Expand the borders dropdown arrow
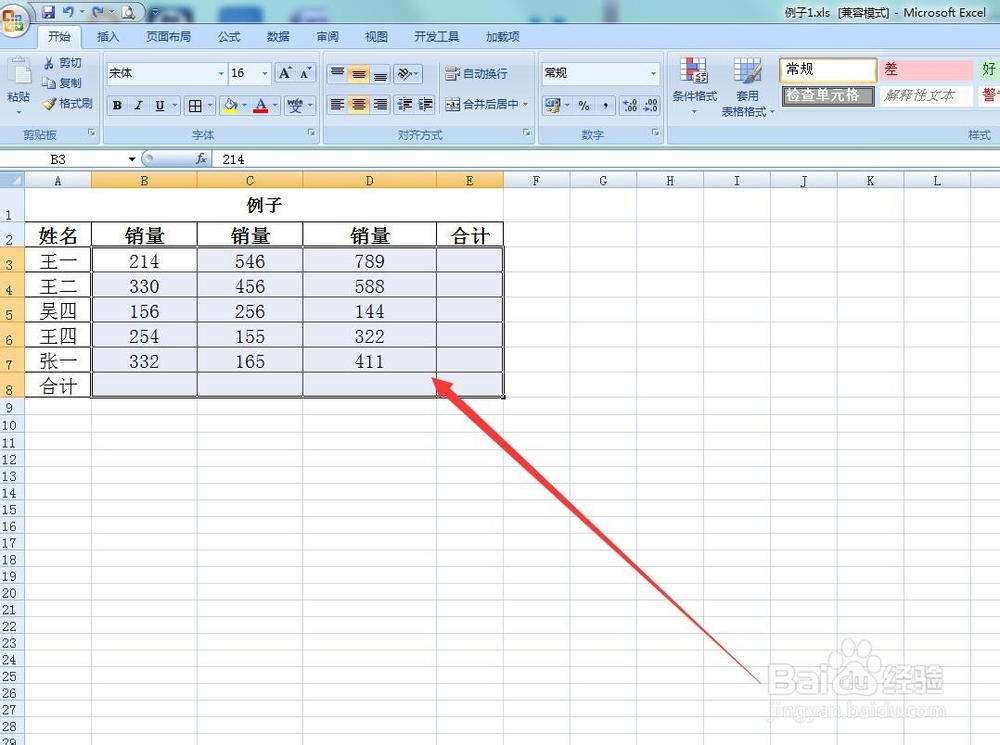 pos(209,105)
